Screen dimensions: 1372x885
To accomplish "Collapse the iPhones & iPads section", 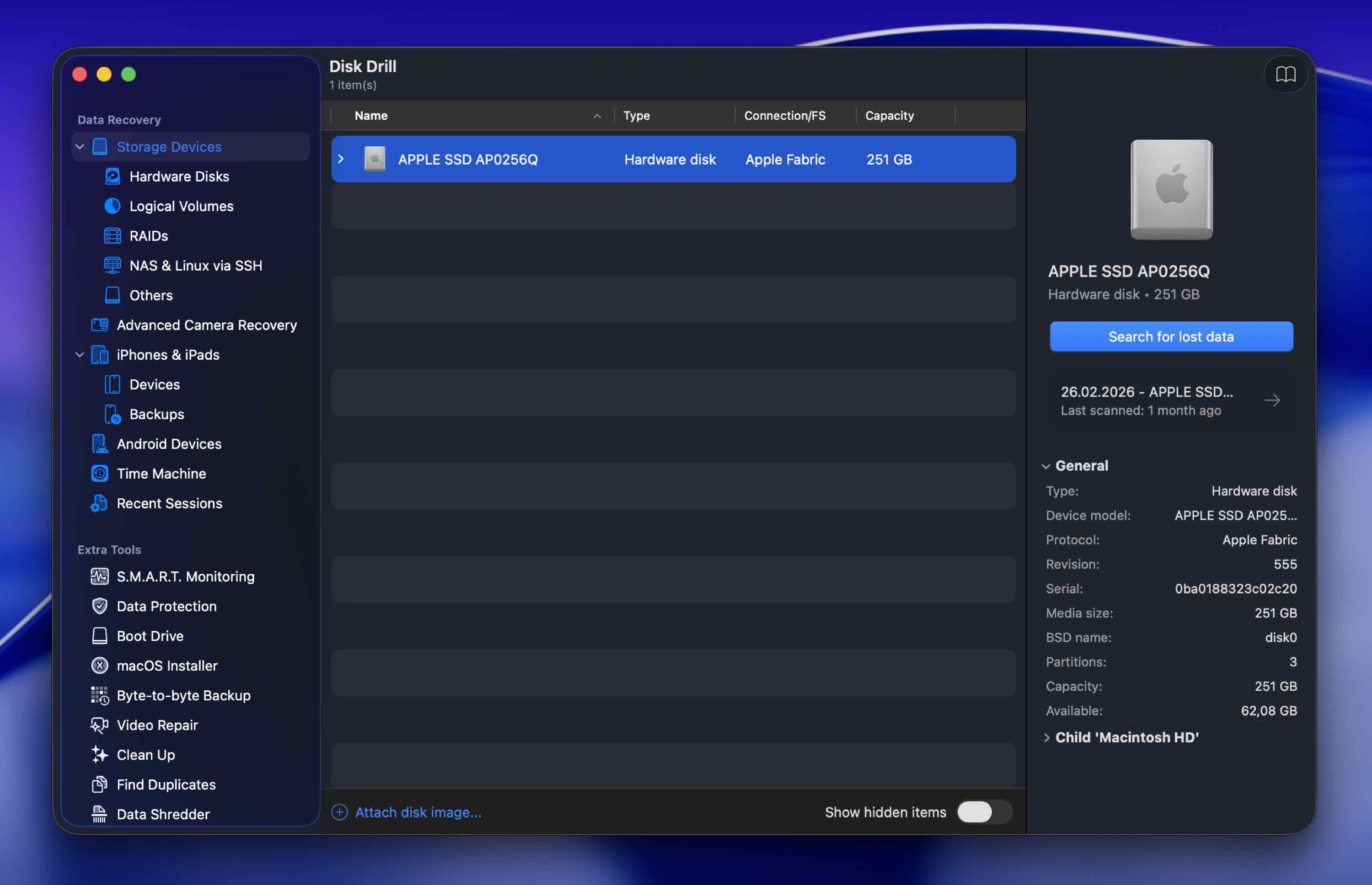I will (x=80, y=355).
